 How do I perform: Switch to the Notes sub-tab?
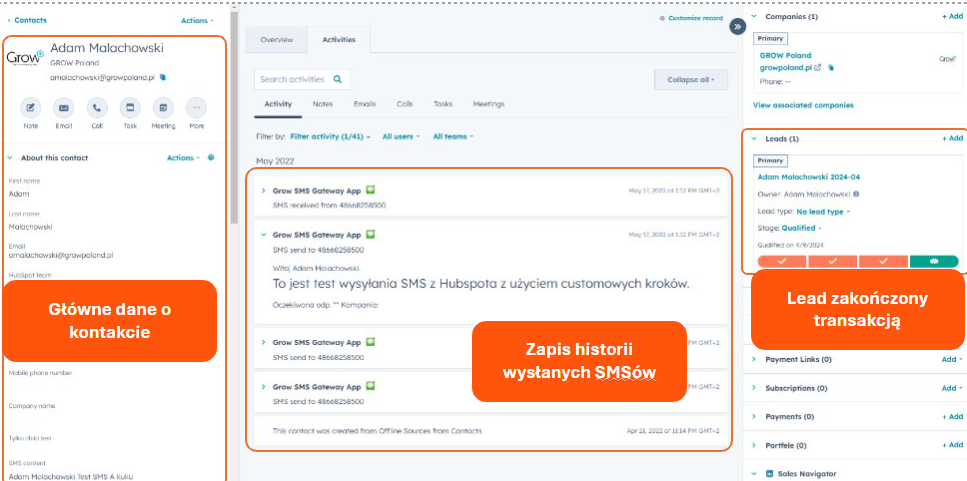323,104
